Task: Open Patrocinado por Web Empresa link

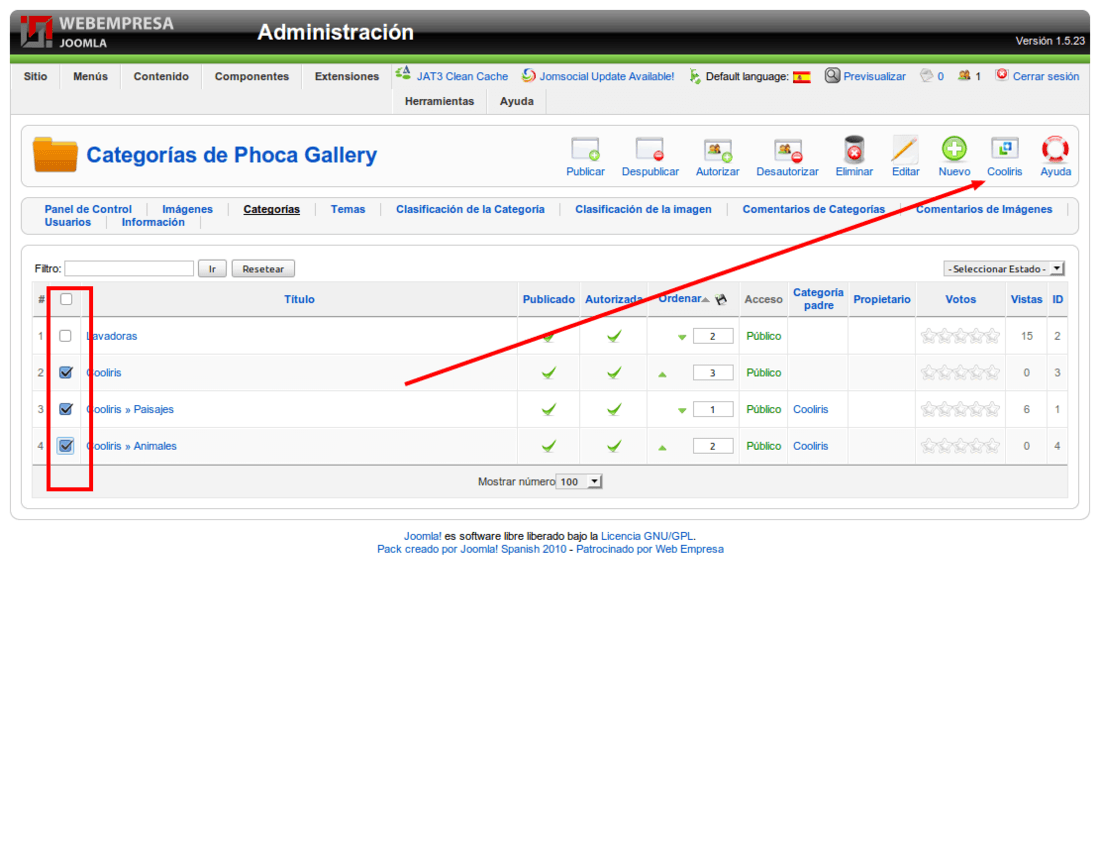Action: click(x=650, y=549)
